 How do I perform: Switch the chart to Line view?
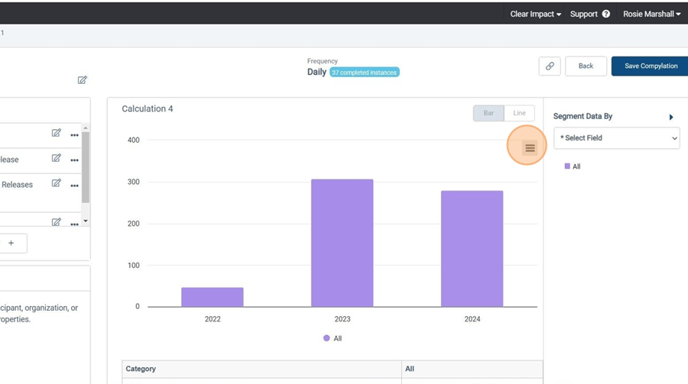519,113
